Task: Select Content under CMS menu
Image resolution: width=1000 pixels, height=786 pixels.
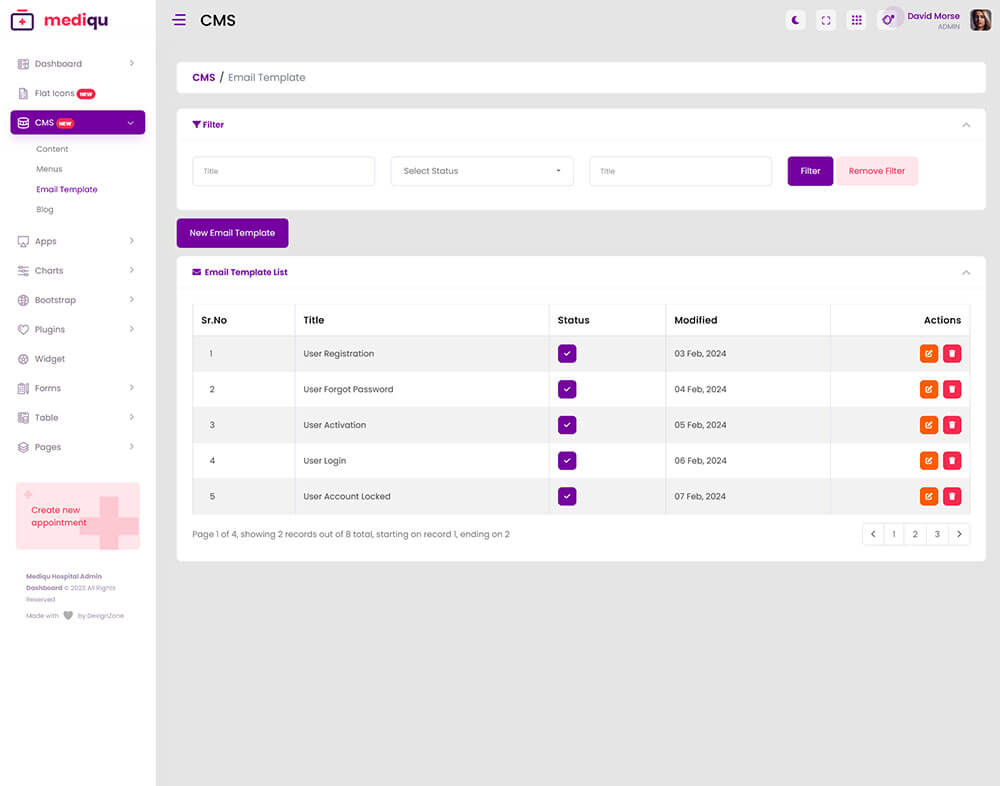Action: (52, 149)
